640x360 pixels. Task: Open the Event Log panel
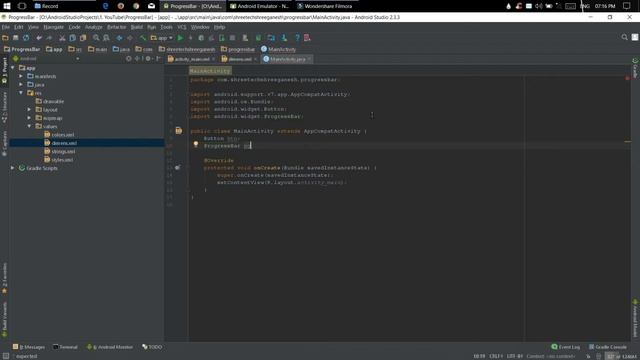(566, 347)
